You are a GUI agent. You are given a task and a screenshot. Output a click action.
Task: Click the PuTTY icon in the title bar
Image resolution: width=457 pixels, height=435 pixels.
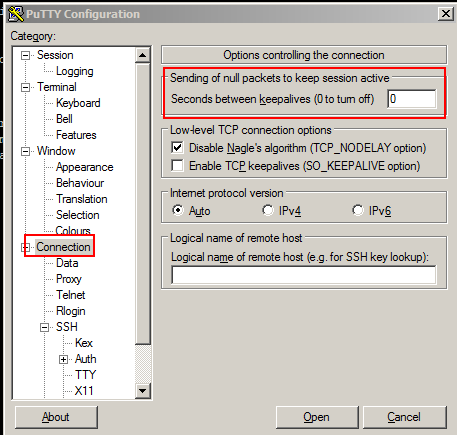[16, 14]
